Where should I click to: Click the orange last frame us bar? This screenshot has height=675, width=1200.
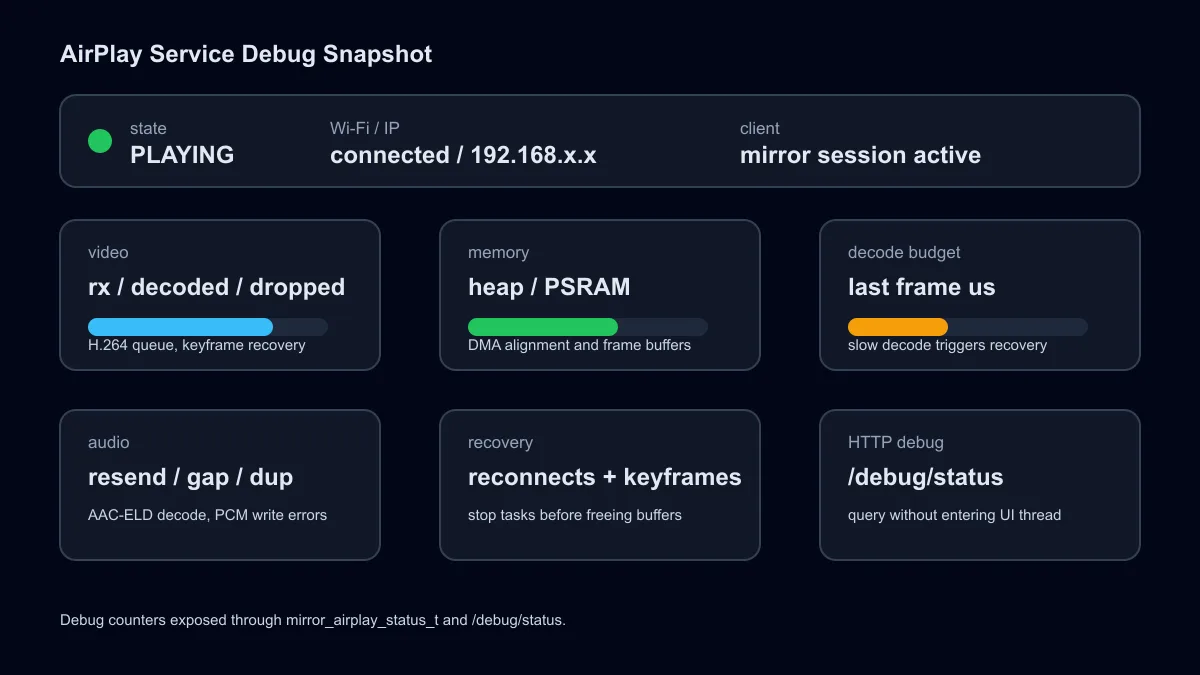[x=898, y=327]
